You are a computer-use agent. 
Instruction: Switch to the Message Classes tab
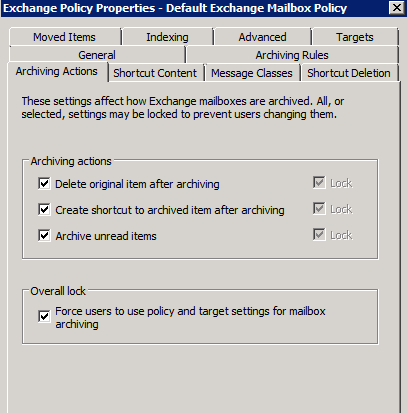[252, 73]
